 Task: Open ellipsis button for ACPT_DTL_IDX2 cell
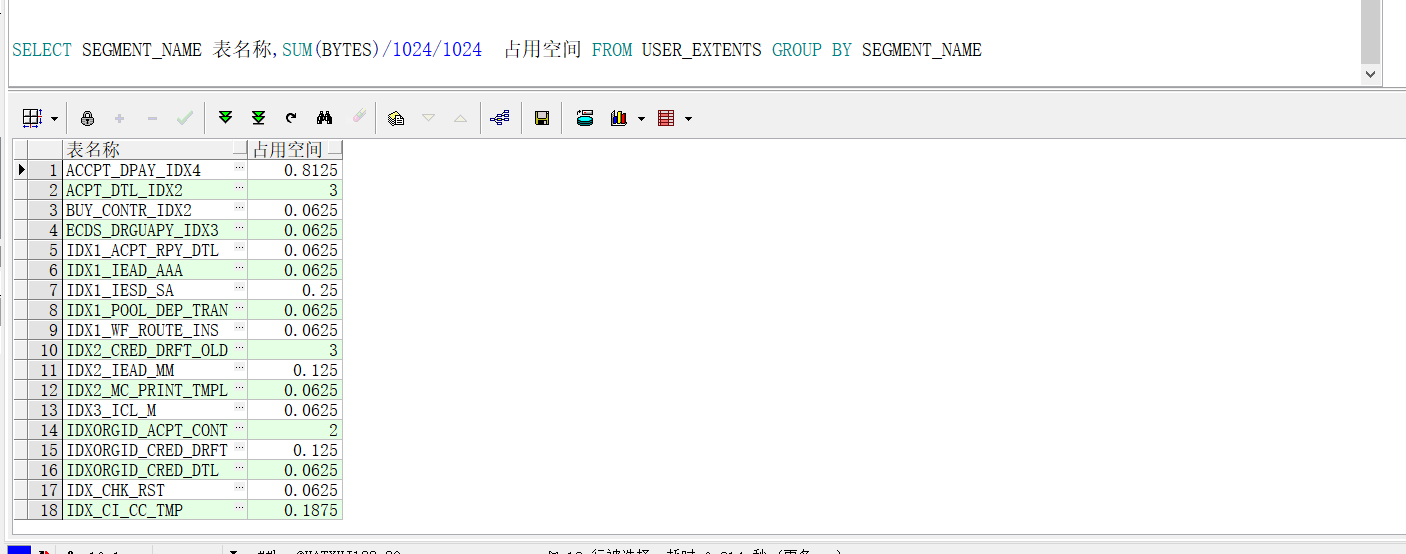coord(239,190)
